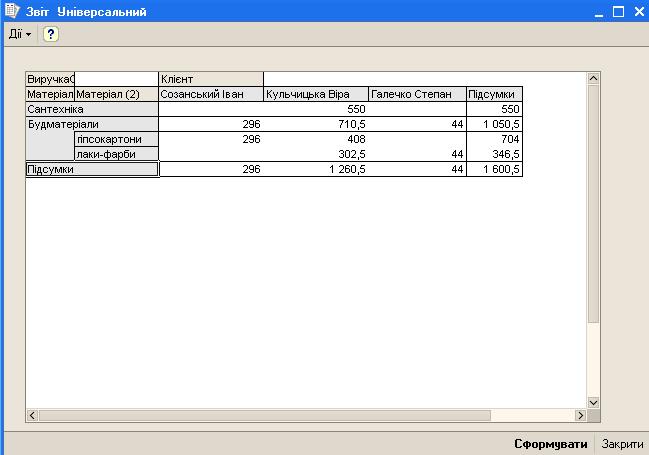Click the Матеріал header cell
Image resolution: width=649 pixels, height=455 pixels.
[x=50, y=94]
